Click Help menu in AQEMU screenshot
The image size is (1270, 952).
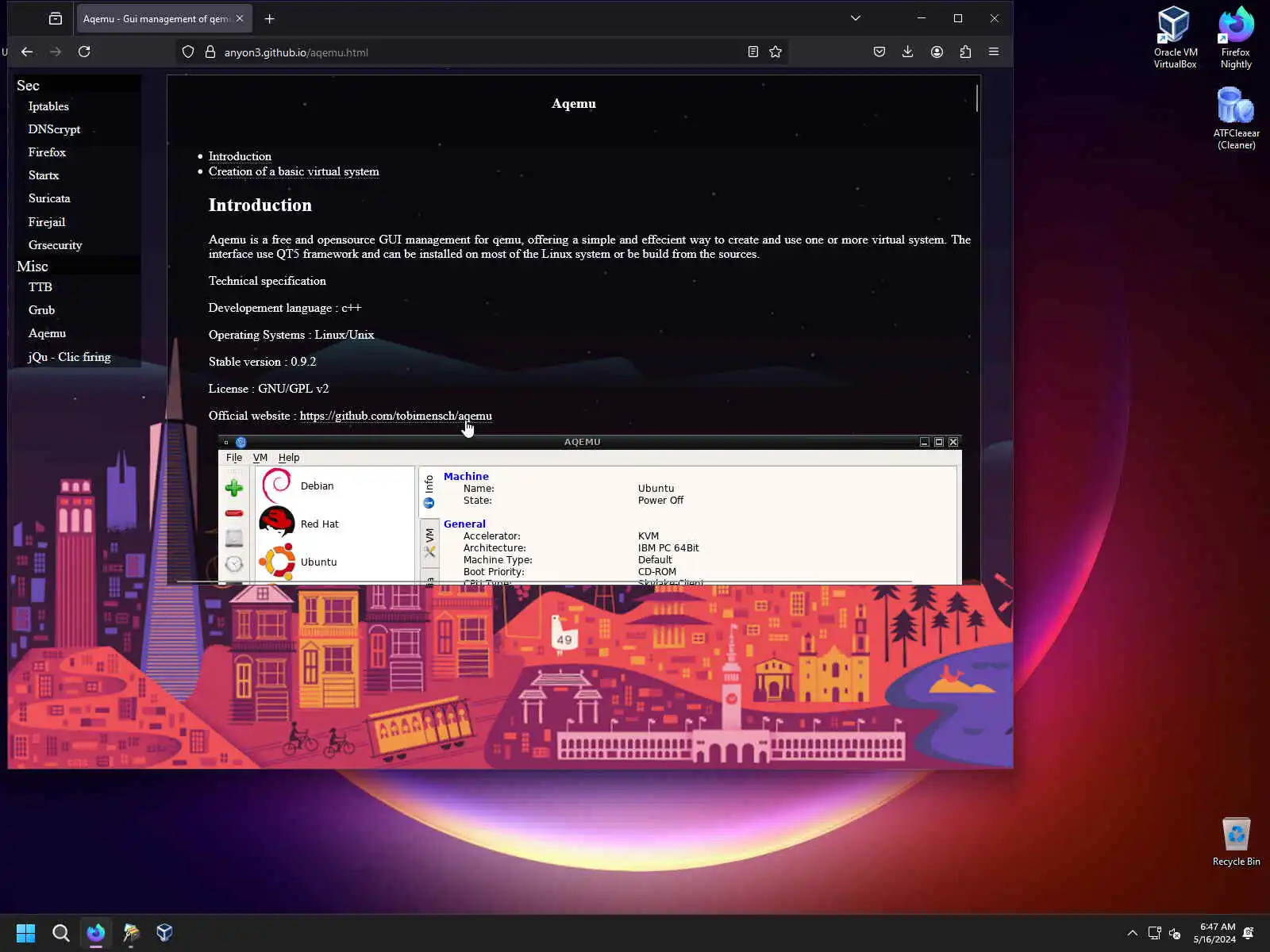point(289,458)
